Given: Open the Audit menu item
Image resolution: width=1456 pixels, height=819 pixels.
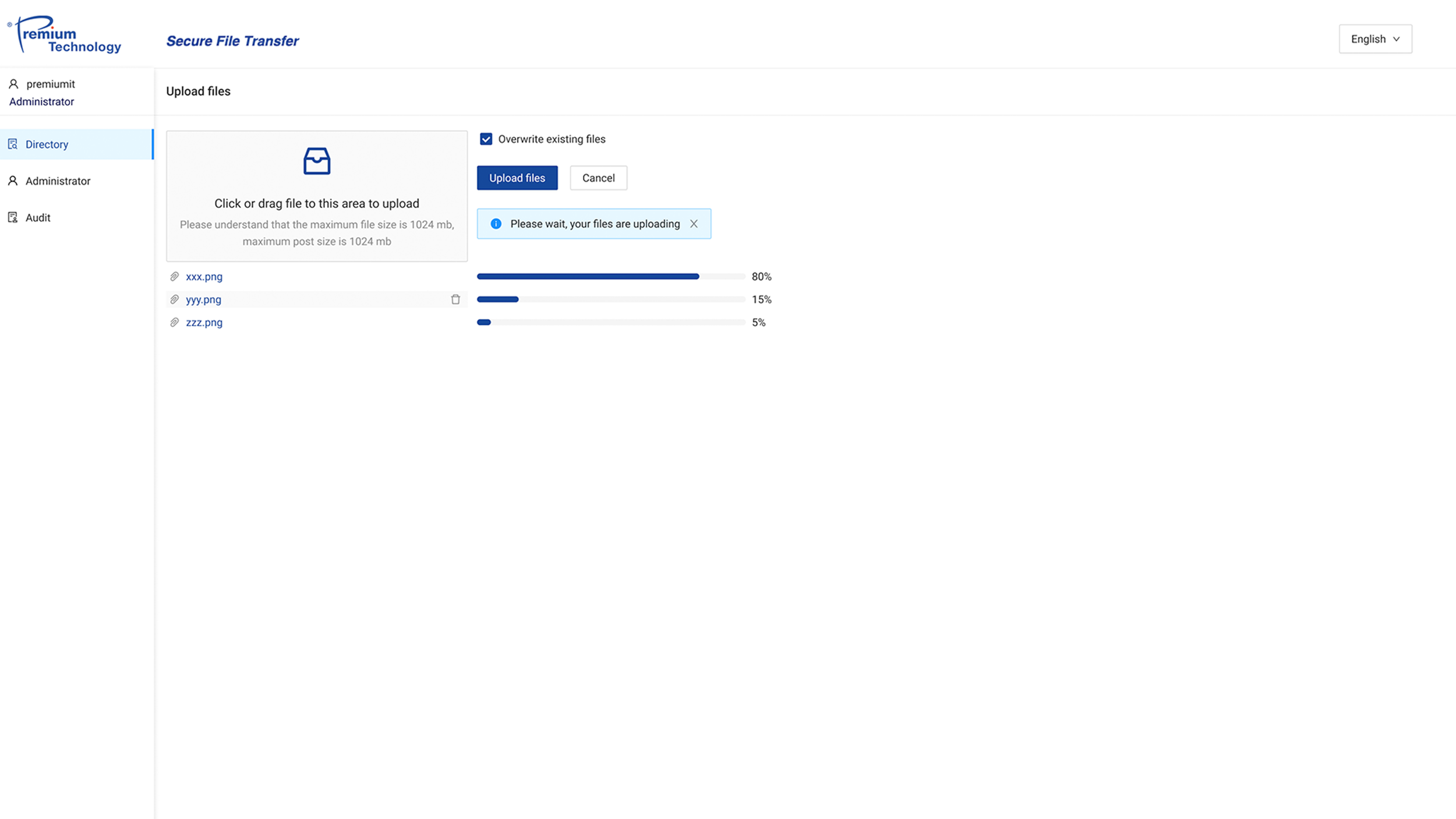Looking at the screenshot, I should pyautogui.click(x=77, y=217).
